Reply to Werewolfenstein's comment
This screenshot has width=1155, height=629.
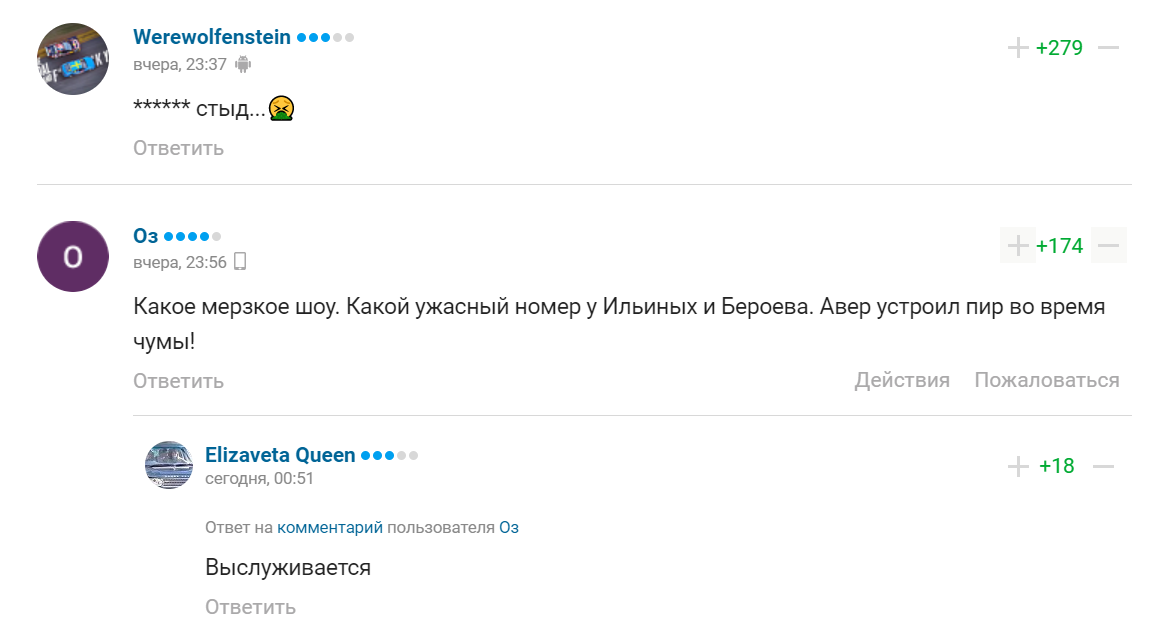pos(178,148)
